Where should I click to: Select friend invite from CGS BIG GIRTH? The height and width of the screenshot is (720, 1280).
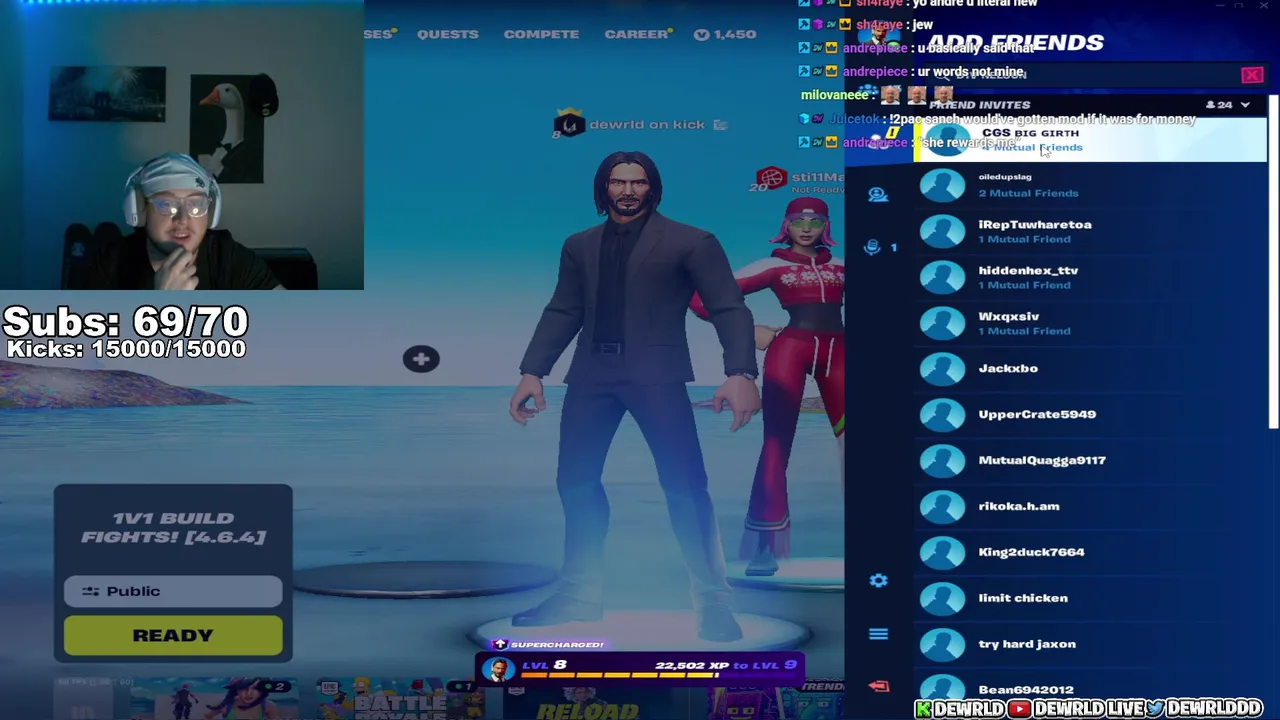pyautogui.click(x=1090, y=140)
